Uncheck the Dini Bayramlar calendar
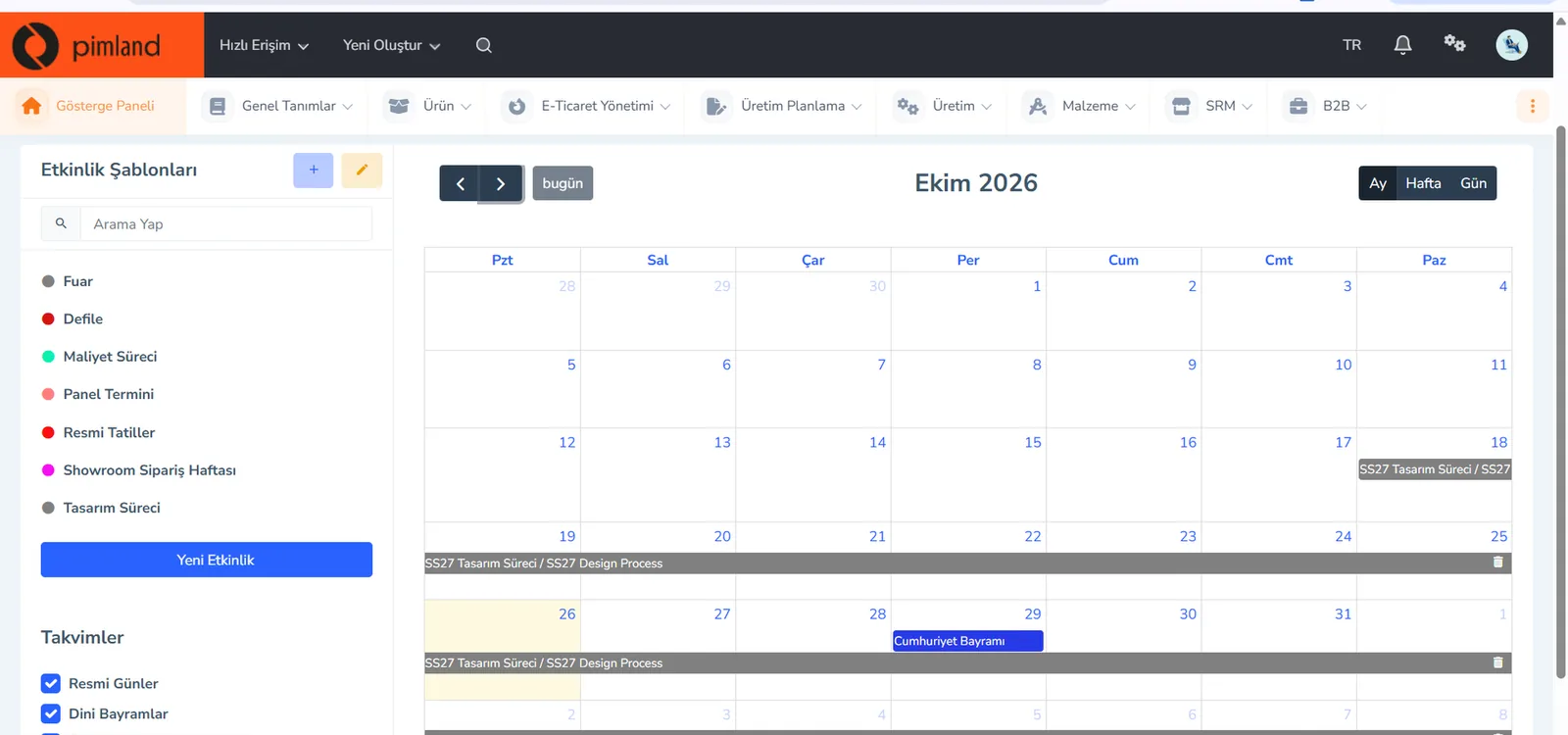The image size is (1568, 735). (x=51, y=713)
